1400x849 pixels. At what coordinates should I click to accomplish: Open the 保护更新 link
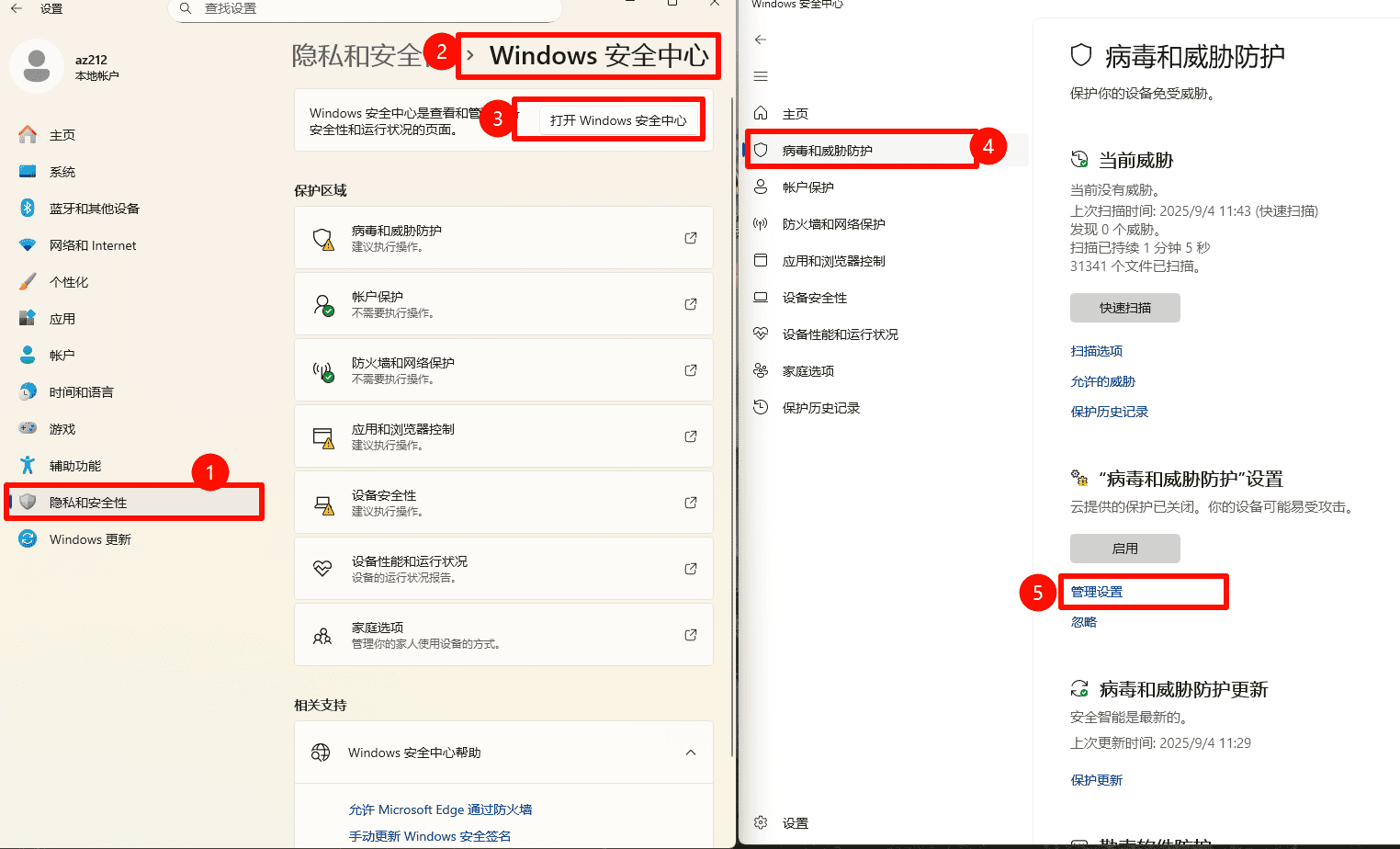1097,780
